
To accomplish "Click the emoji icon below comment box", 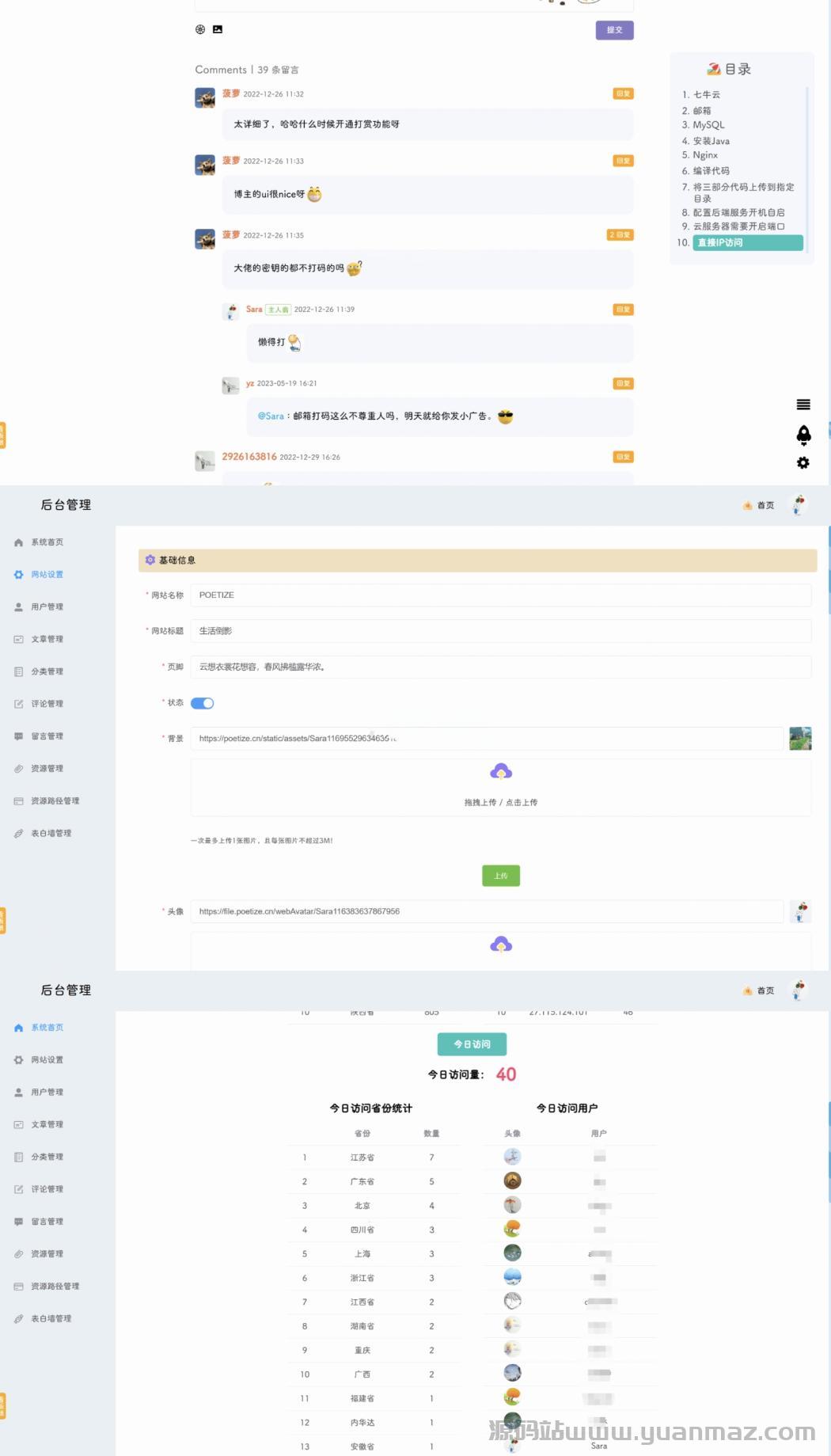I will [200, 29].
